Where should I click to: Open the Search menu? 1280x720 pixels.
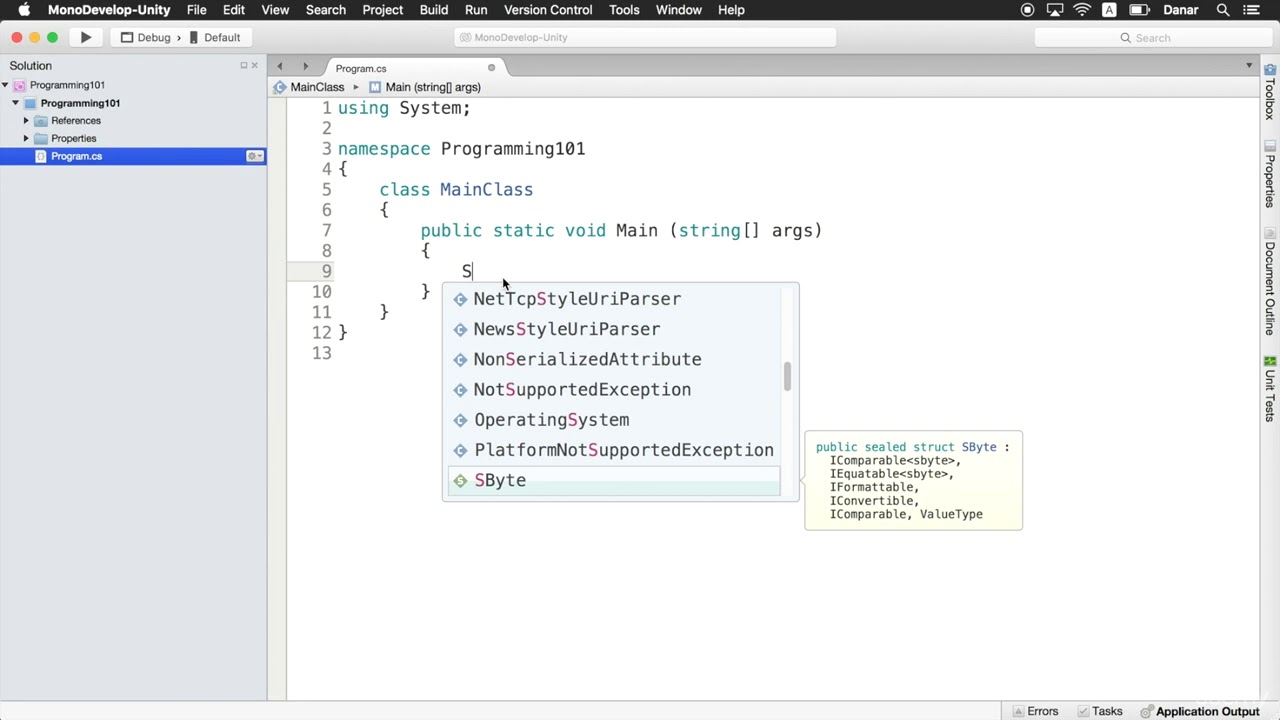(326, 10)
